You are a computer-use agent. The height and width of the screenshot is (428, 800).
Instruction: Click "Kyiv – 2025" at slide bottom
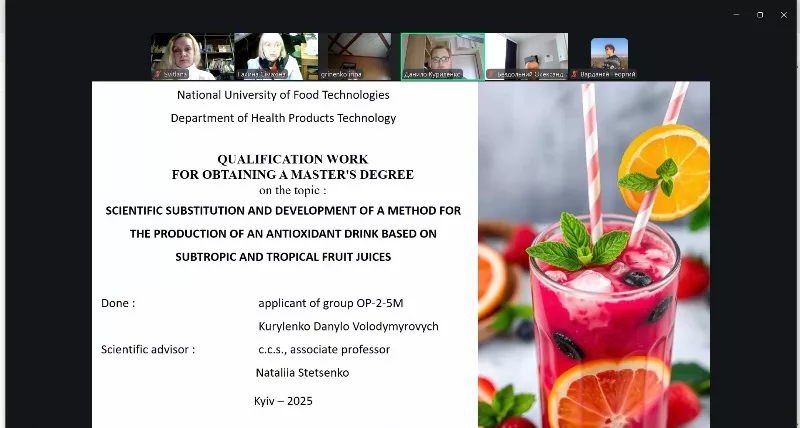tap(283, 401)
